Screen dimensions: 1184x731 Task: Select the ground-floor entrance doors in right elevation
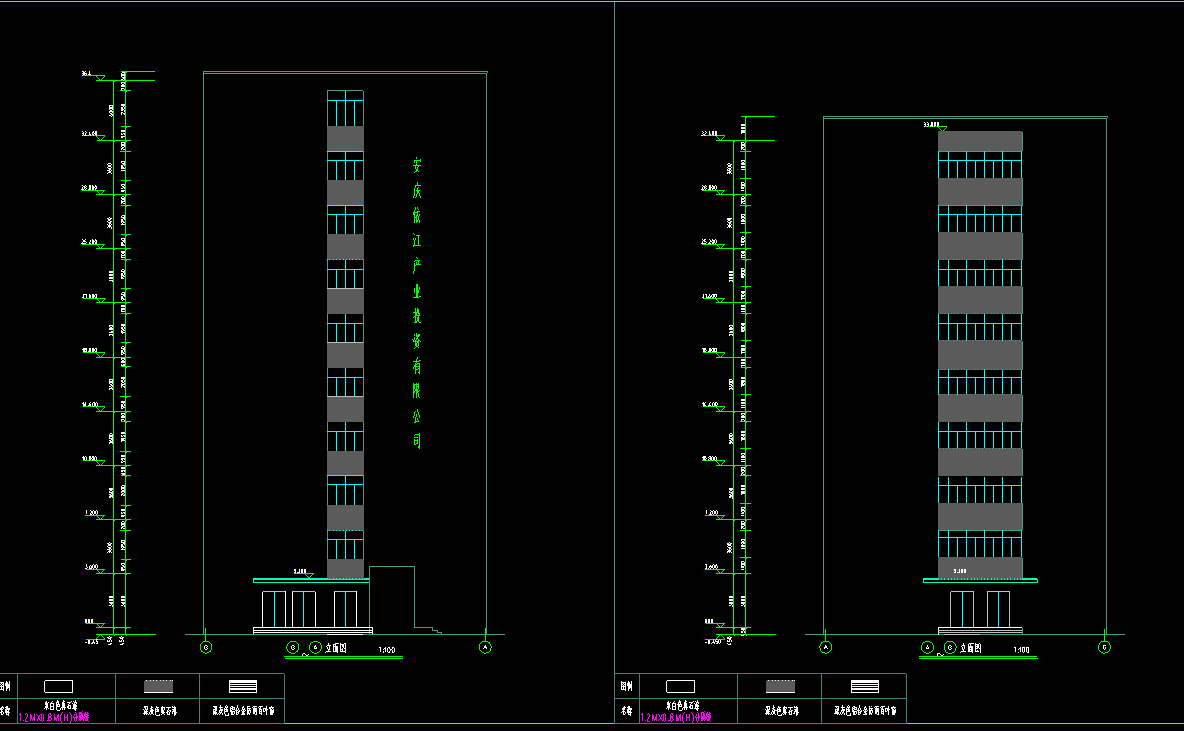[x=980, y=609]
